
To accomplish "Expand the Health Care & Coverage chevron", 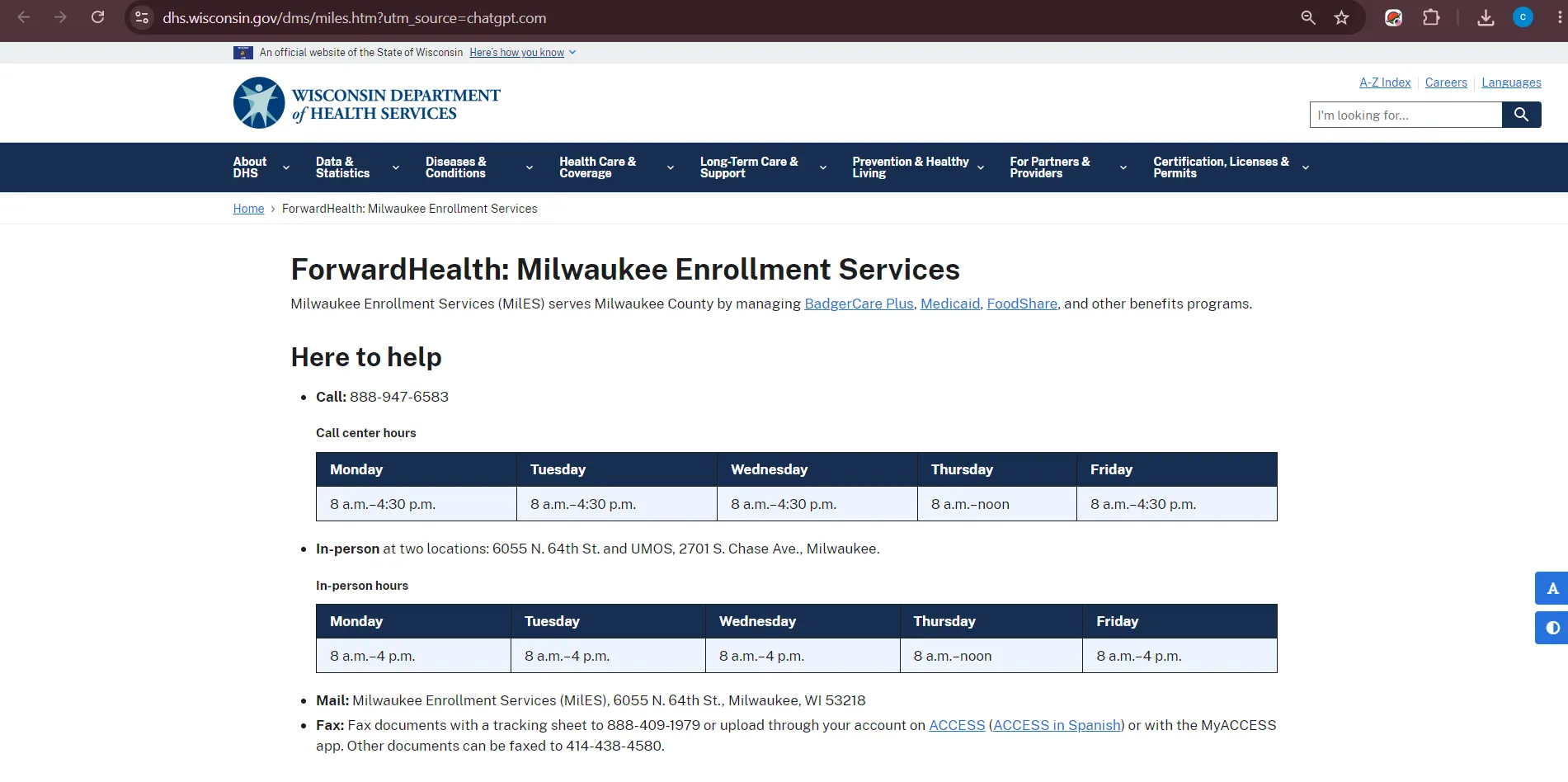I will pyautogui.click(x=671, y=167).
